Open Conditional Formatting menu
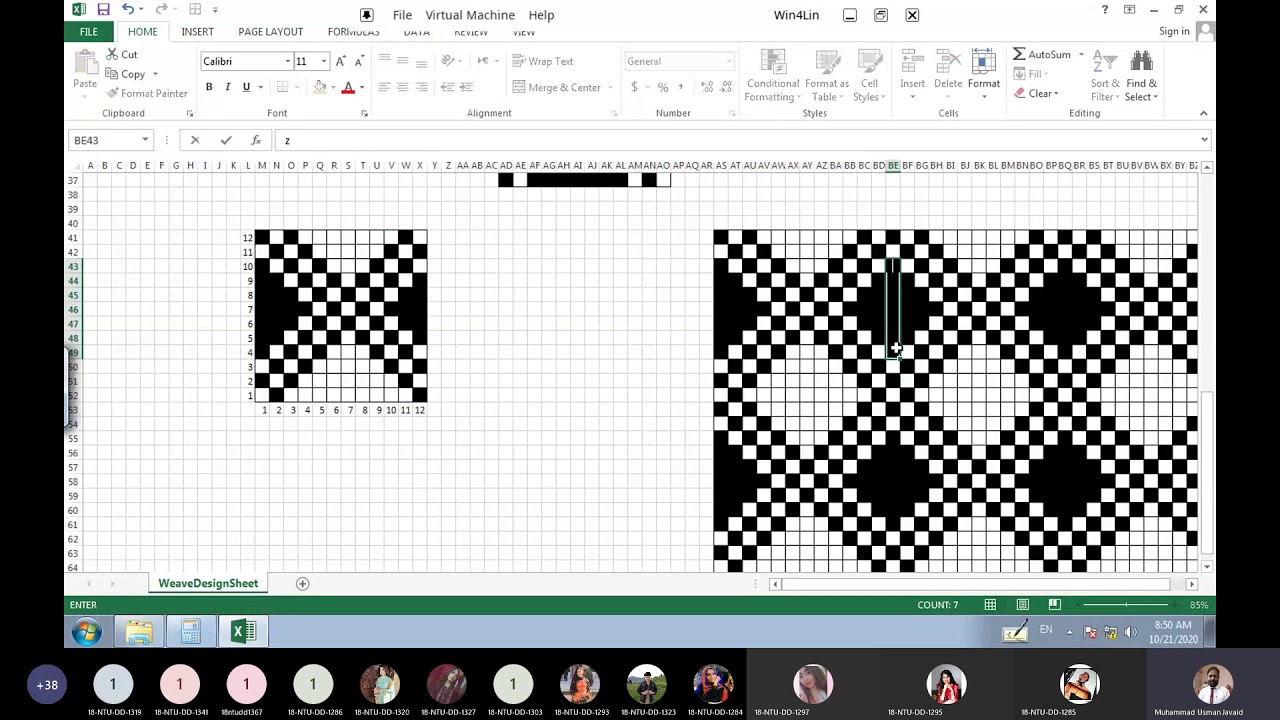 click(x=772, y=76)
